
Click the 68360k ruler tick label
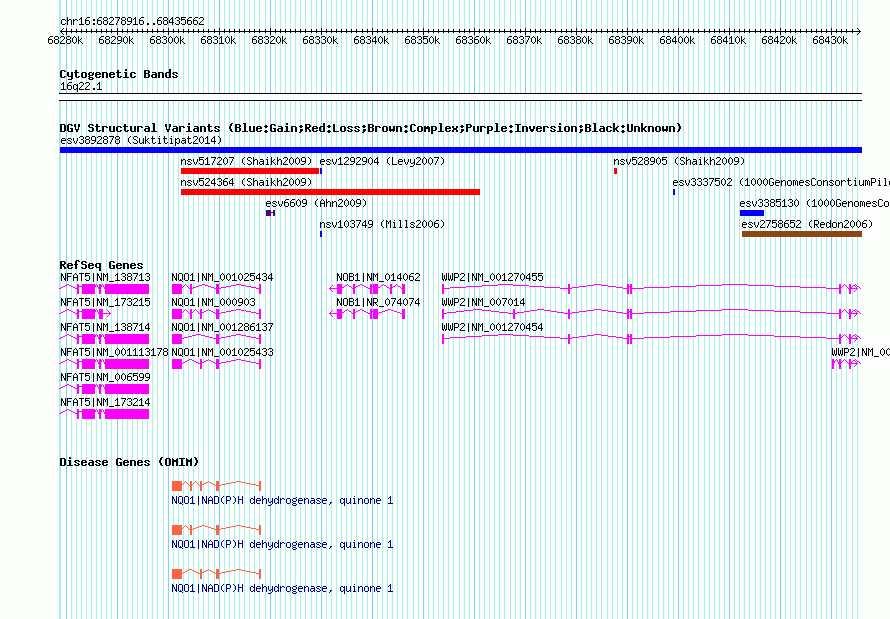click(473, 41)
